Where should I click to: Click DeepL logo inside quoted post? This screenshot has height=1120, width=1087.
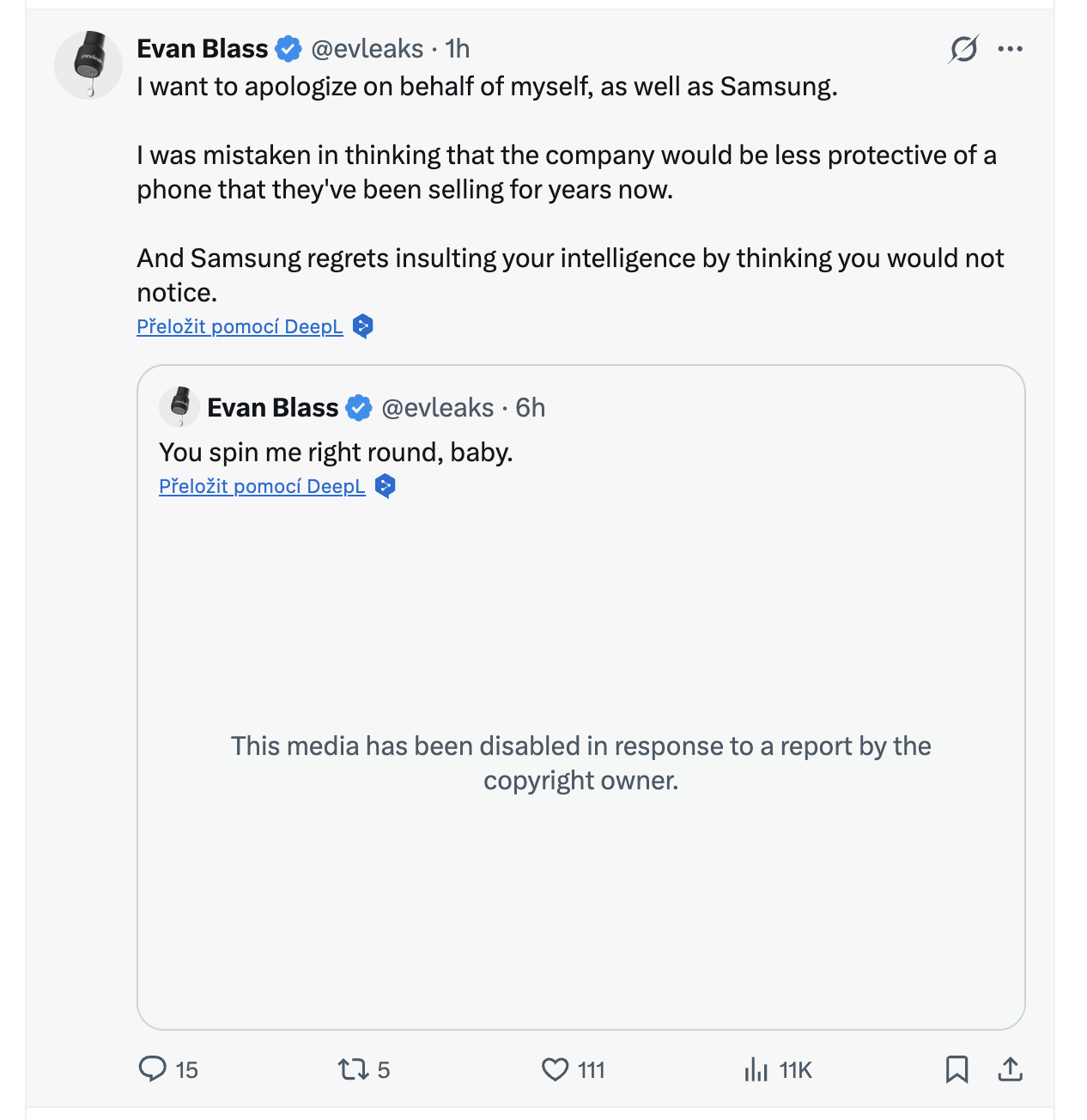(x=386, y=486)
